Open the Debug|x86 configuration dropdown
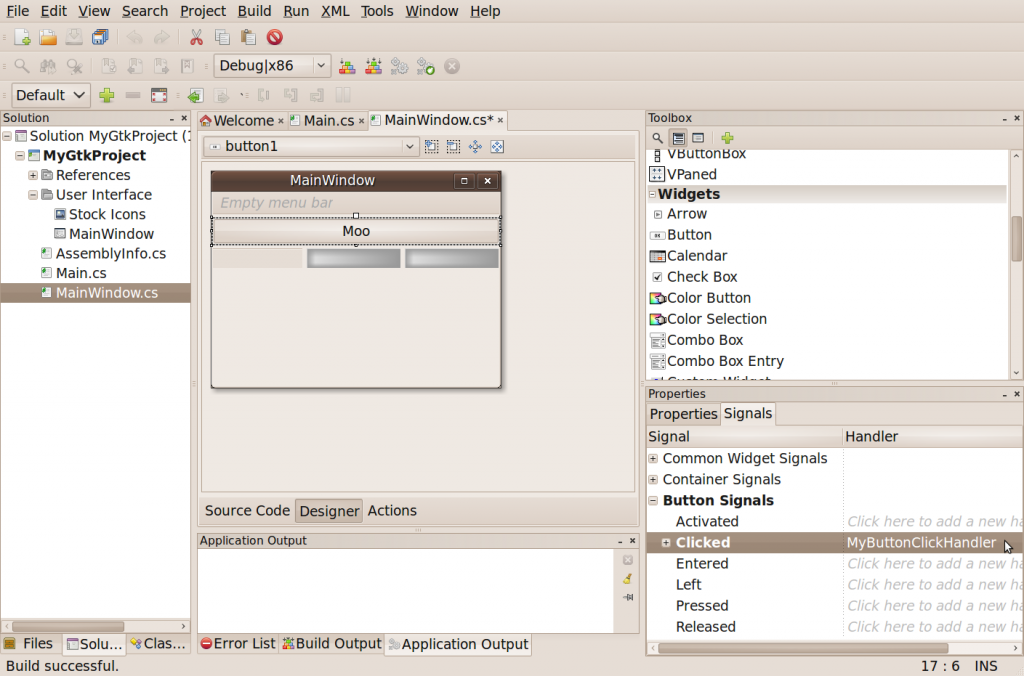The image size is (1024, 676). pyautogui.click(x=272, y=66)
